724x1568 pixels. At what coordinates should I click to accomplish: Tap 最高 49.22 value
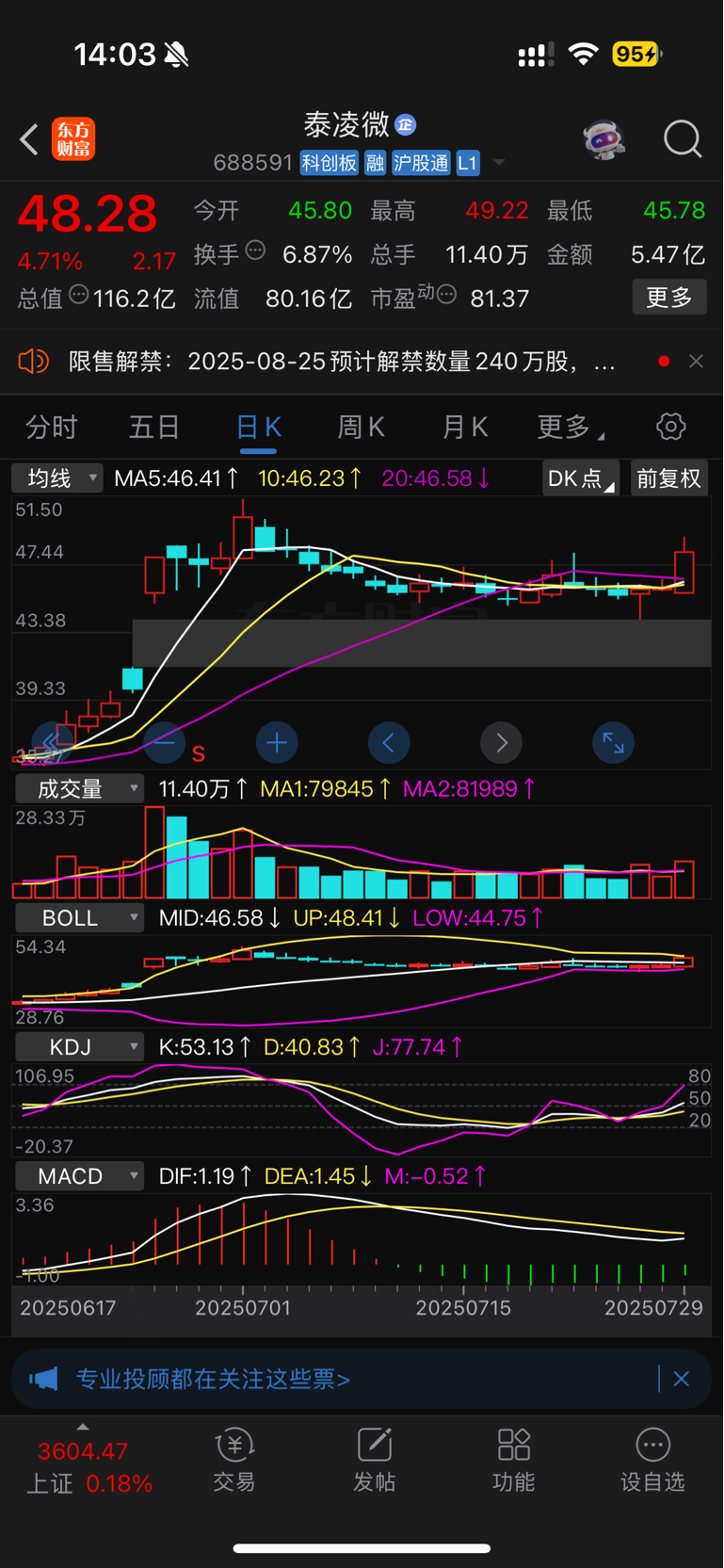[x=497, y=211]
